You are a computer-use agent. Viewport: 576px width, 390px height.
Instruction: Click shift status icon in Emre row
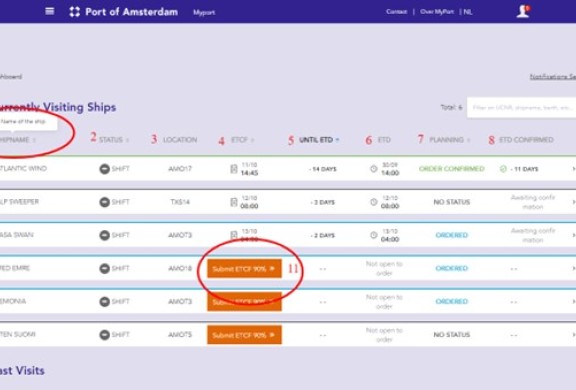click(104, 268)
